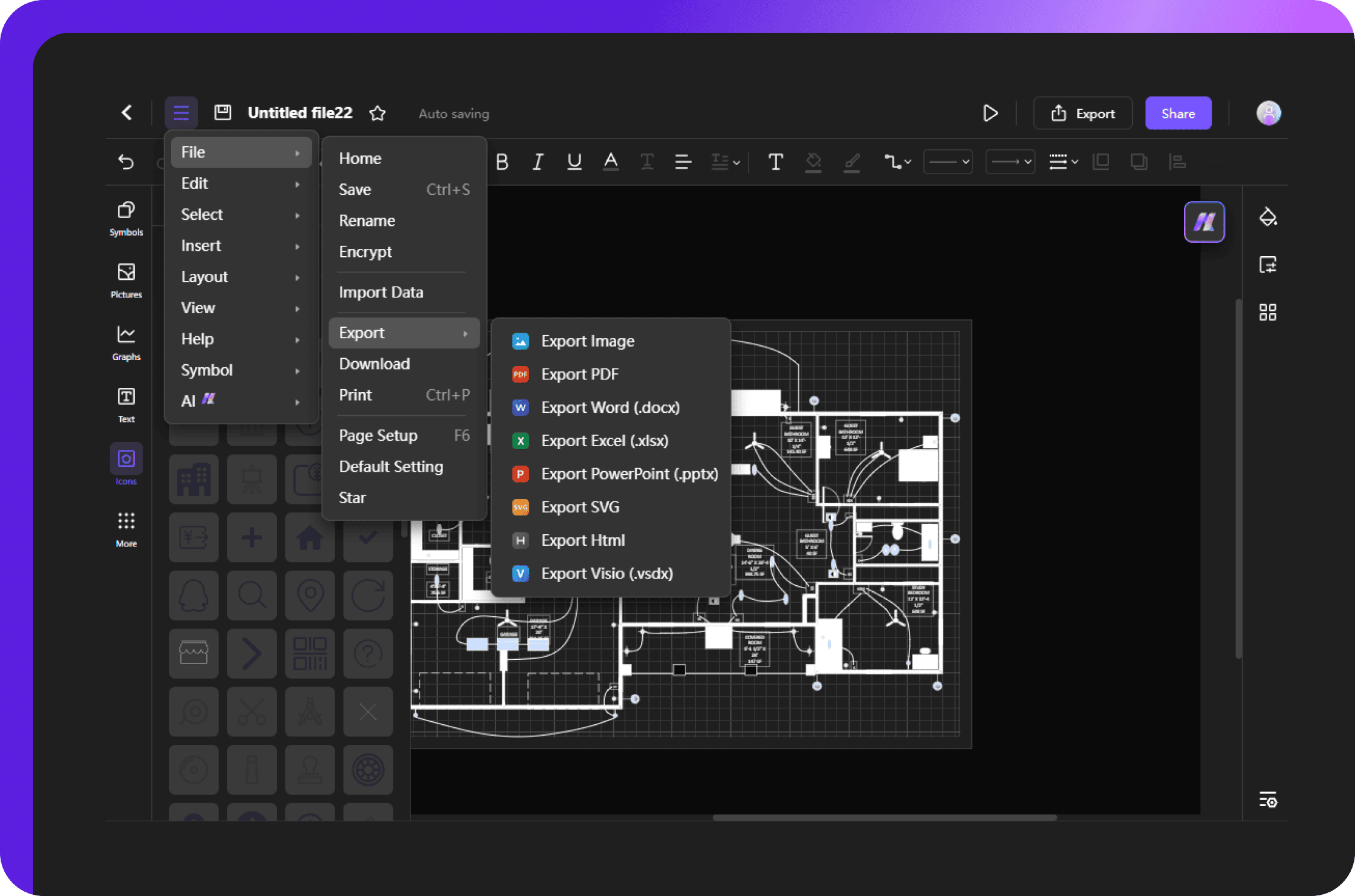Toggle italic formatting
This screenshot has height=896, width=1355.
tap(537, 161)
